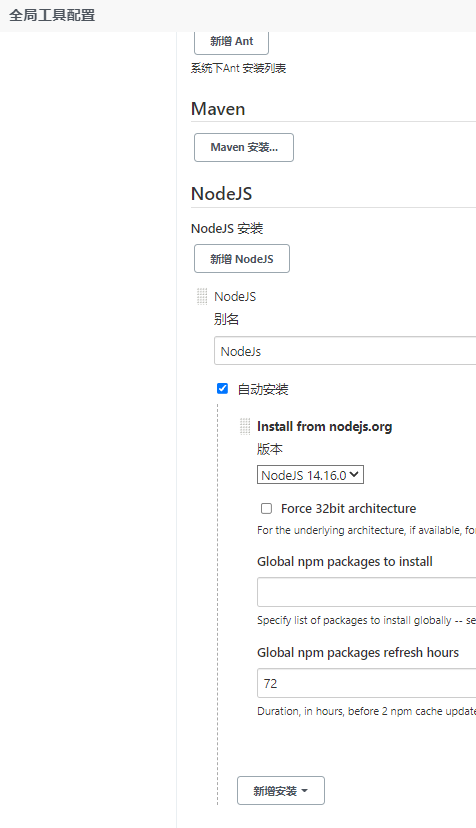The image size is (476, 828).
Task: Focus the 别名 field containing NodeJs
Action: 345,351
